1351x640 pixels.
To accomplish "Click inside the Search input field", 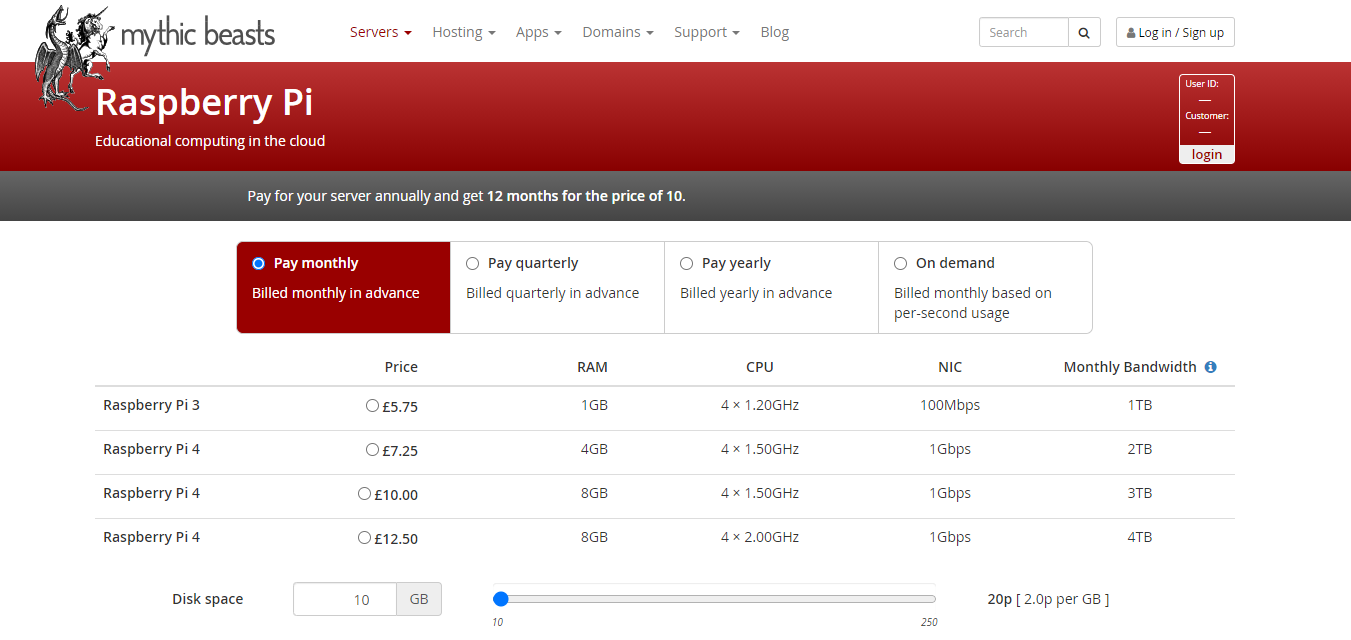I will (1024, 32).
